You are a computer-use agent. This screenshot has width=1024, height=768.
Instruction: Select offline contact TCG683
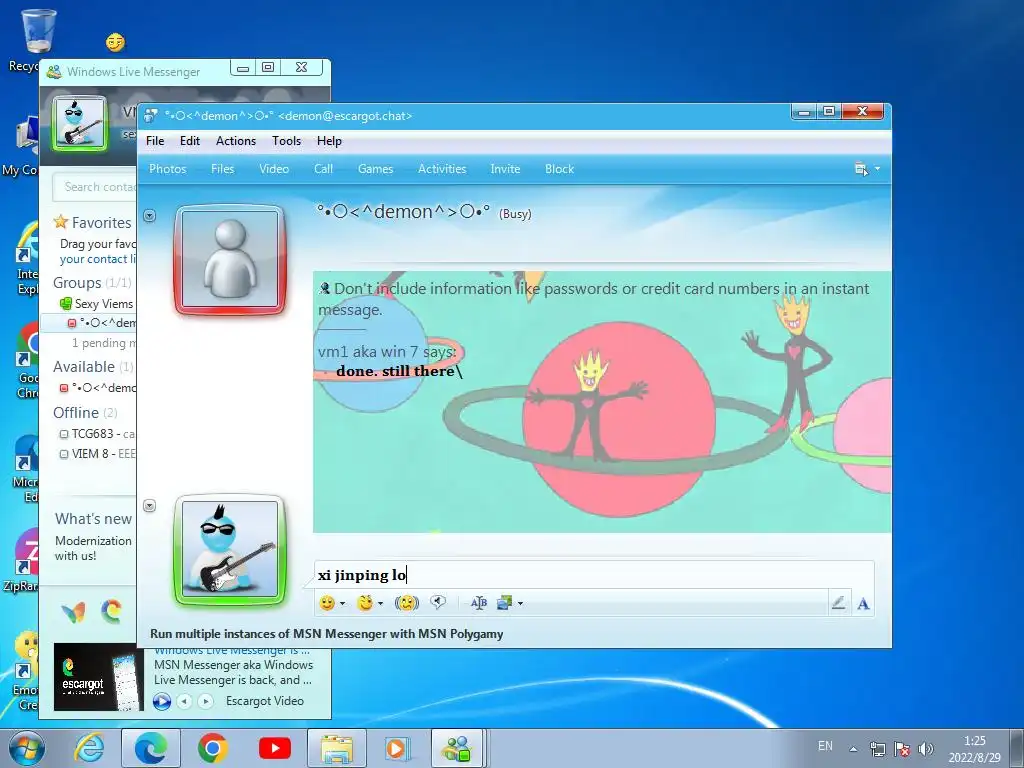(x=97, y=434)
